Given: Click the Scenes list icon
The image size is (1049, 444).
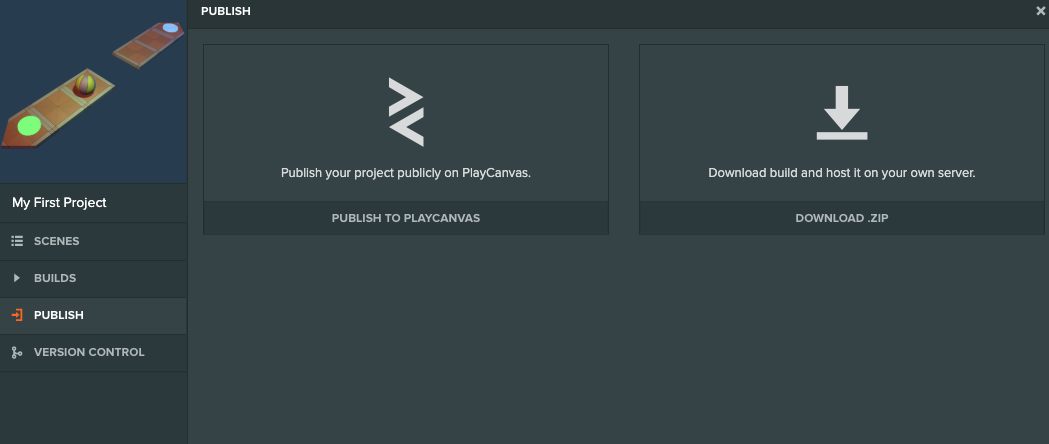Looking at the screenshot, I should (x=17, y=241).
